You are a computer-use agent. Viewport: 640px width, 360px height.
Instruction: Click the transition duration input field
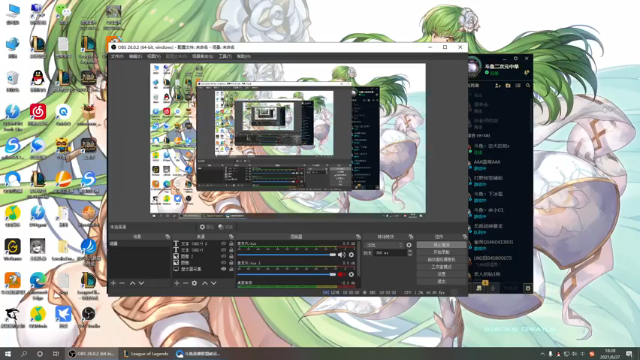point(390,253)
